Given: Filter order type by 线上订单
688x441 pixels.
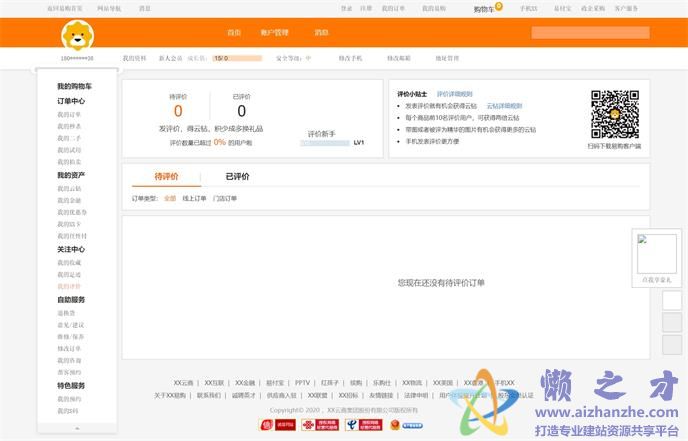Looking at the screenshot, I should point(194,198).
